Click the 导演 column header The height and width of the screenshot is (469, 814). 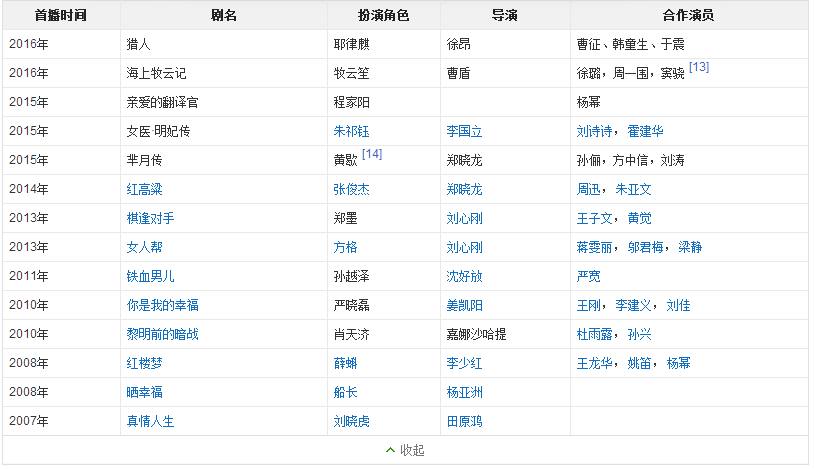(505, 16)
